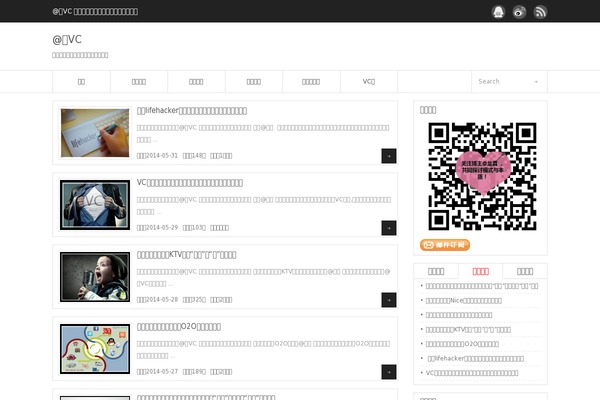
Task: Click the QR code image in sidebar
Action: 482,176
